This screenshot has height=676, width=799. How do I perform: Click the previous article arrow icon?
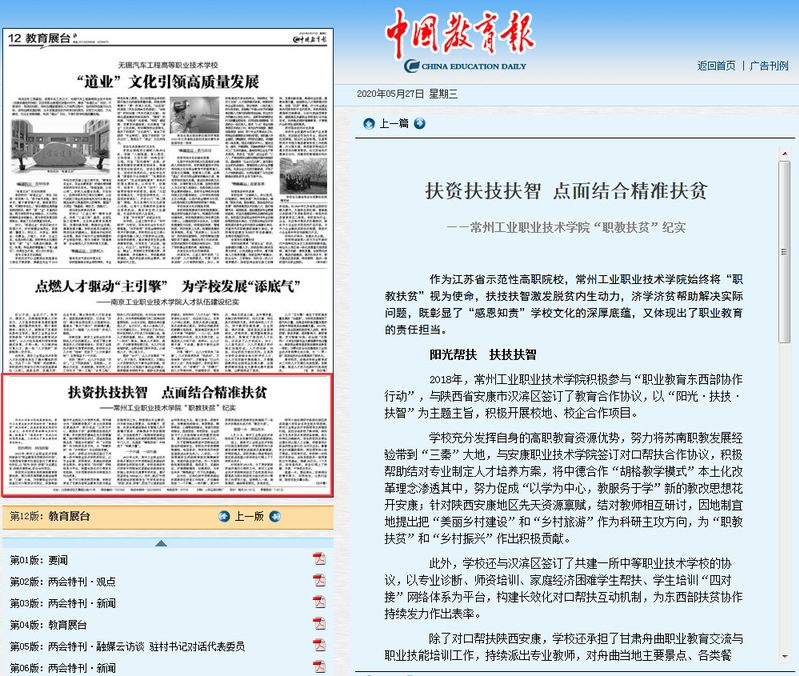pyautogui.click(x=369, y=124)
